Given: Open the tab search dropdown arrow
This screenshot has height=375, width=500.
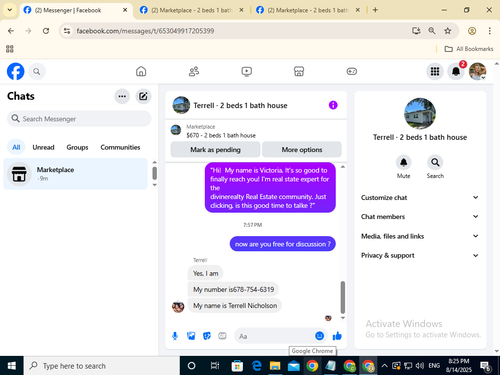Looking at the screenshot, I should click(x=10, y=10).
